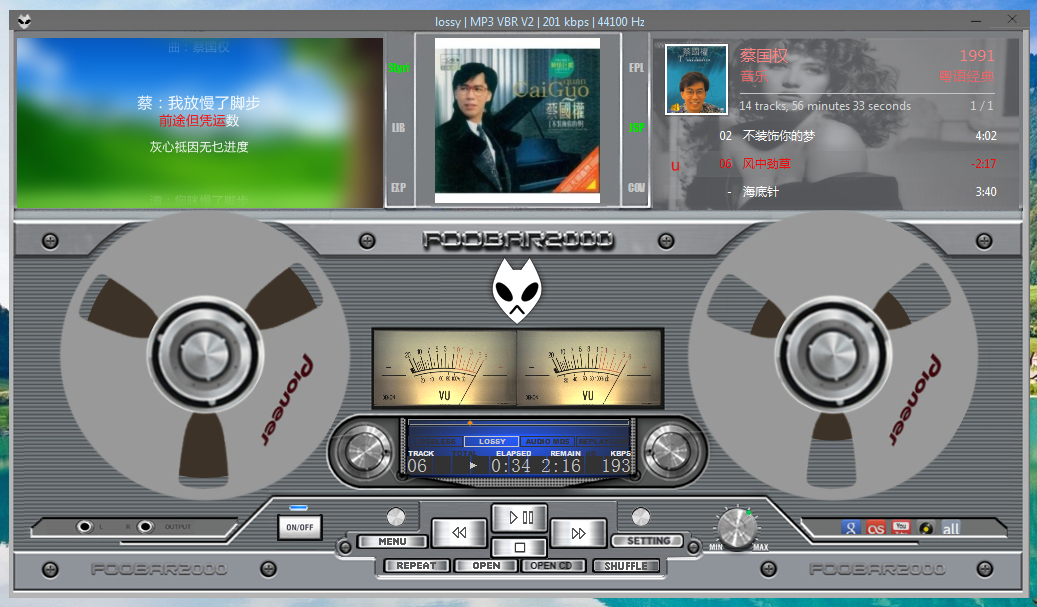Switch to the EPL playlist tab
Image resolution: width=1037 pixels, height=607 pixels.
[636, 67]
